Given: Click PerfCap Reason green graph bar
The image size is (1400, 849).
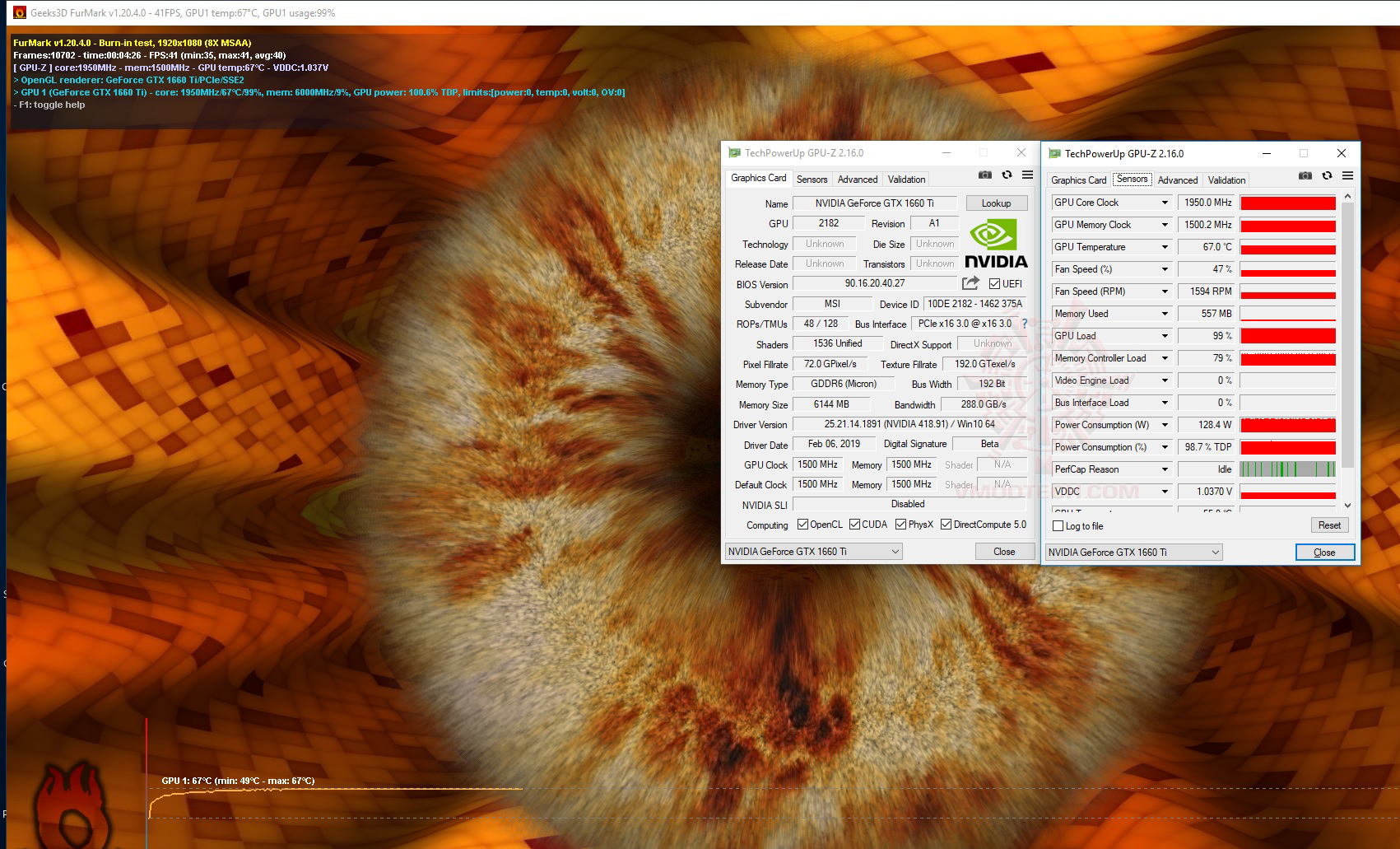Looking at the screenshot, I should point(1287,469).
